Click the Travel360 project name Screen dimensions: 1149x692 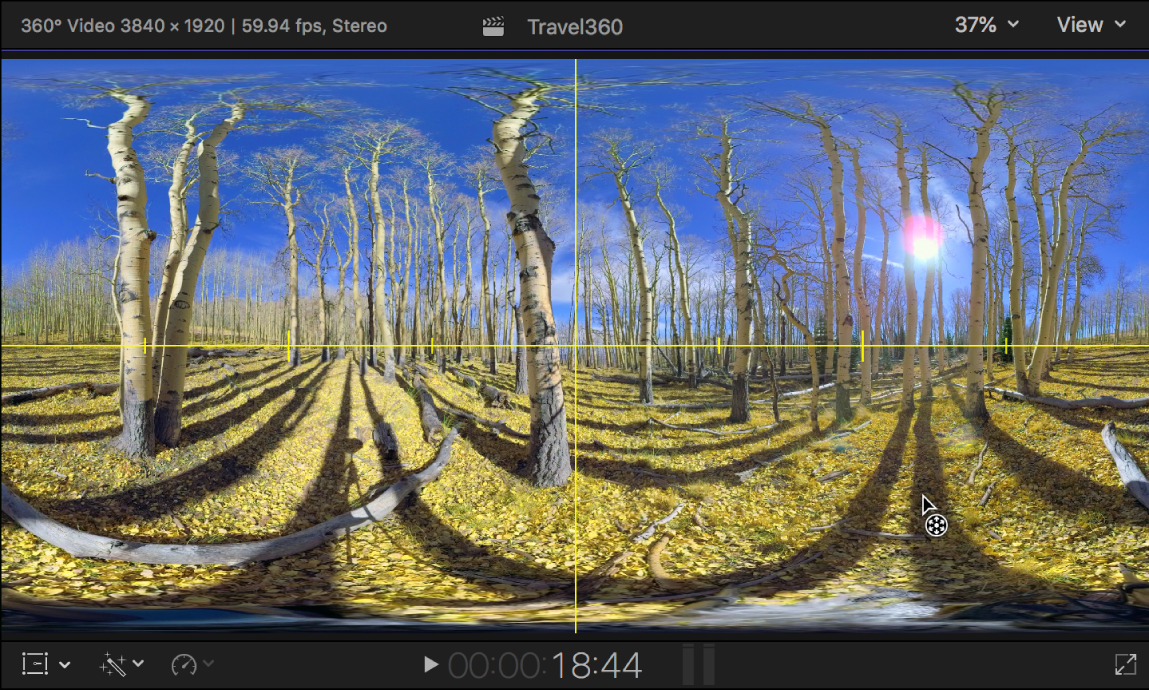click(575, 26)
